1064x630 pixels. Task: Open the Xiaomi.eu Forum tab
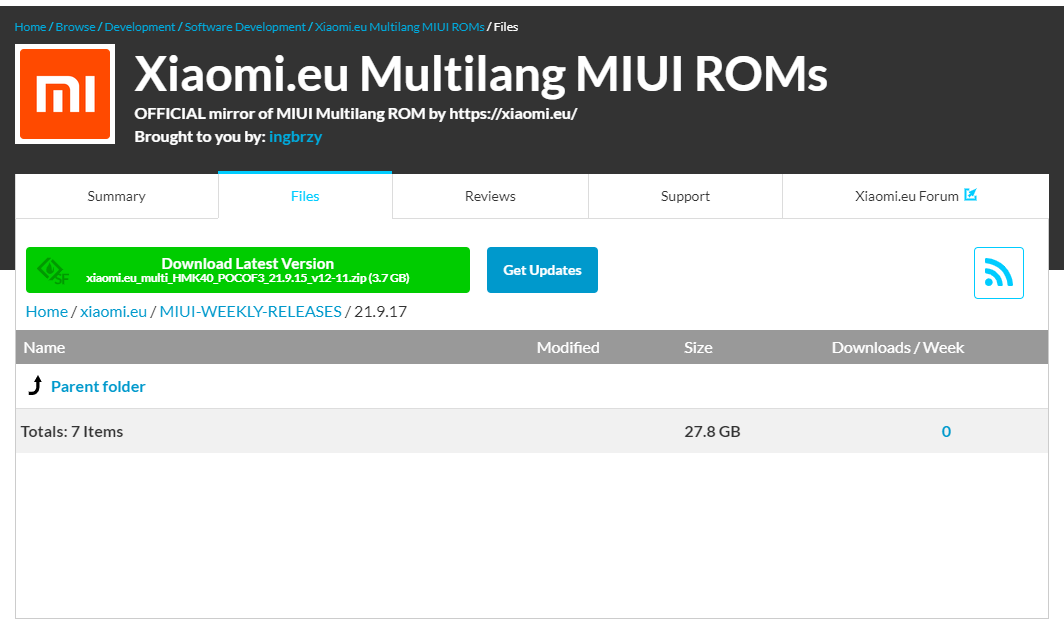(915, 196)
